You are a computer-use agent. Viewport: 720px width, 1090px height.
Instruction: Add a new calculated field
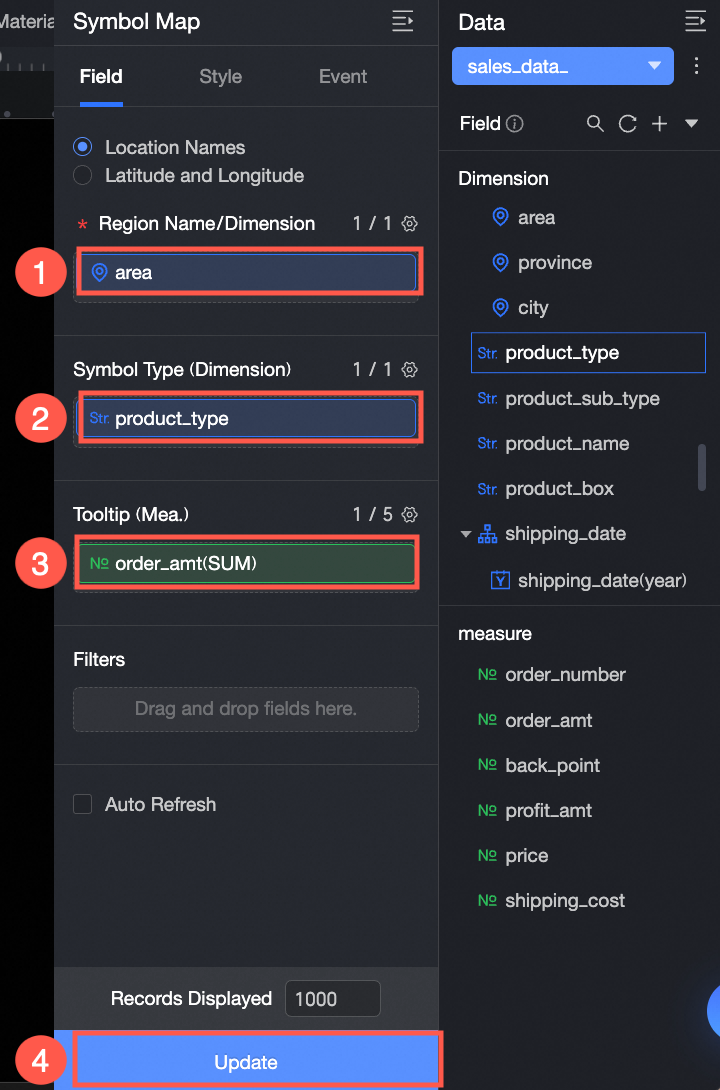[x=659, y=124]
